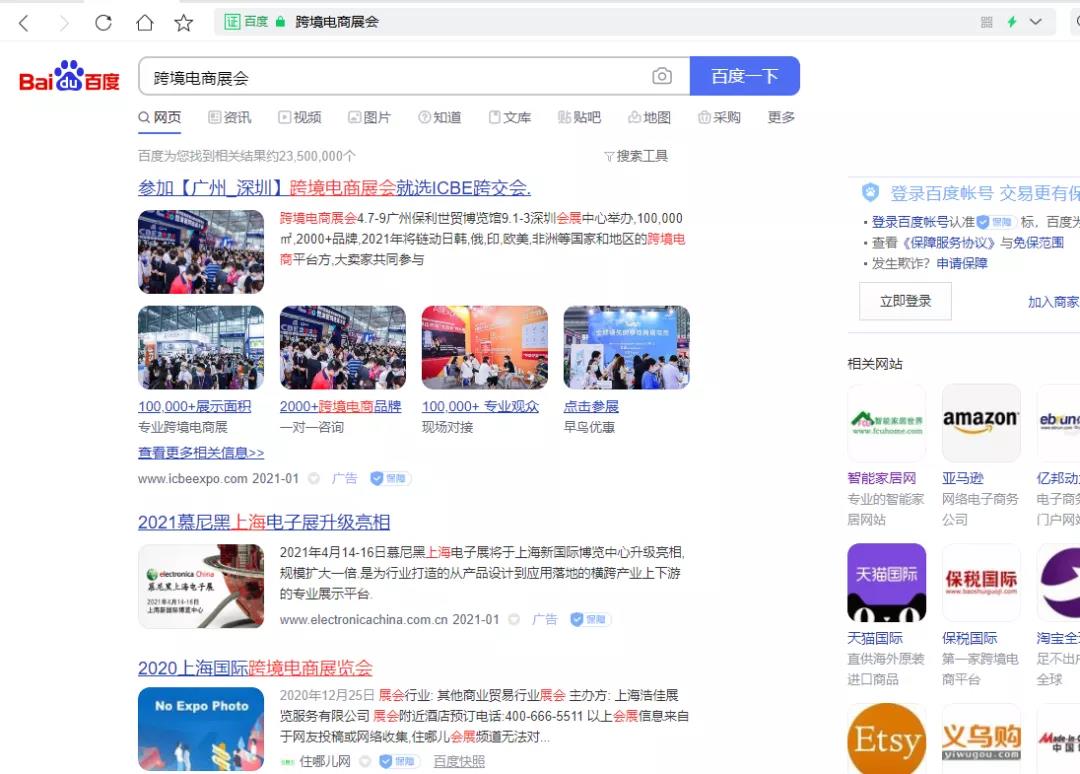Click dropdown icon beside 住哪儿网

click(x=366, y=762)
